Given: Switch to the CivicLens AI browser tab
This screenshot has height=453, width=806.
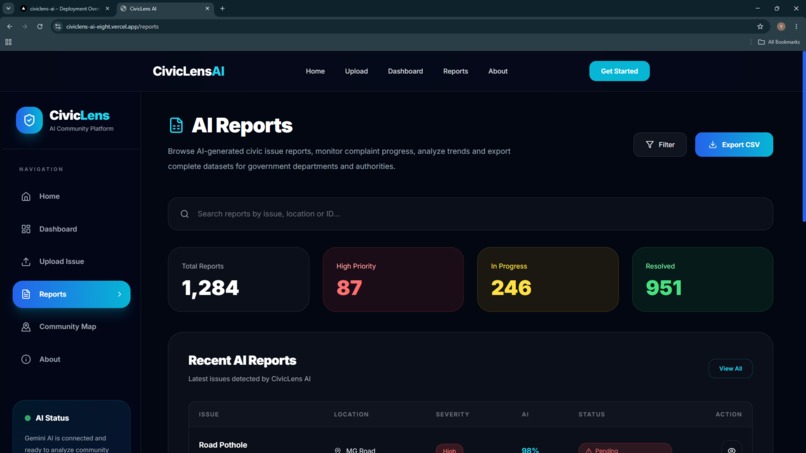Looking at the screenshot, I should click(x=164, y=9).
